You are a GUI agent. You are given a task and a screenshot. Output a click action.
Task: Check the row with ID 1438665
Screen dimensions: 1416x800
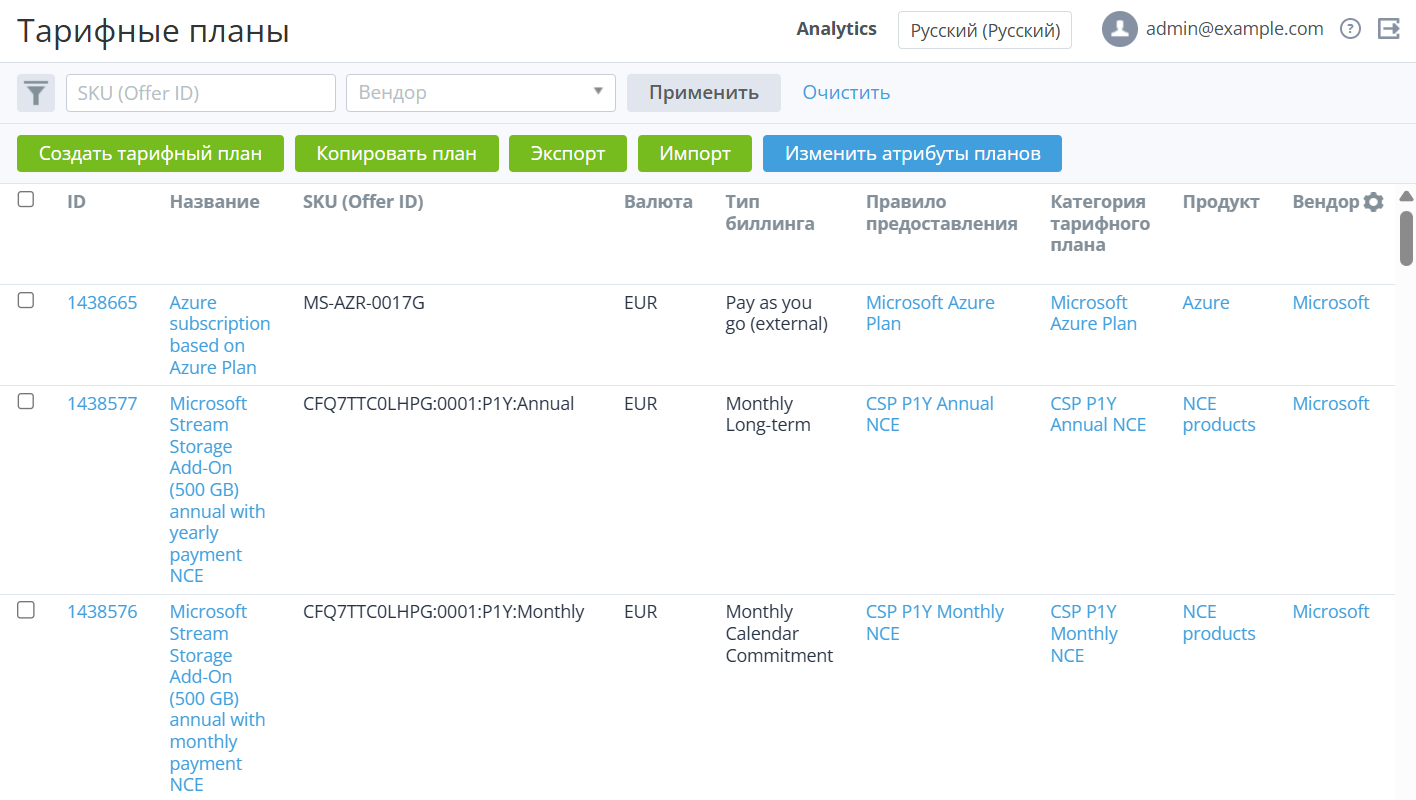(x=26, y=300)
